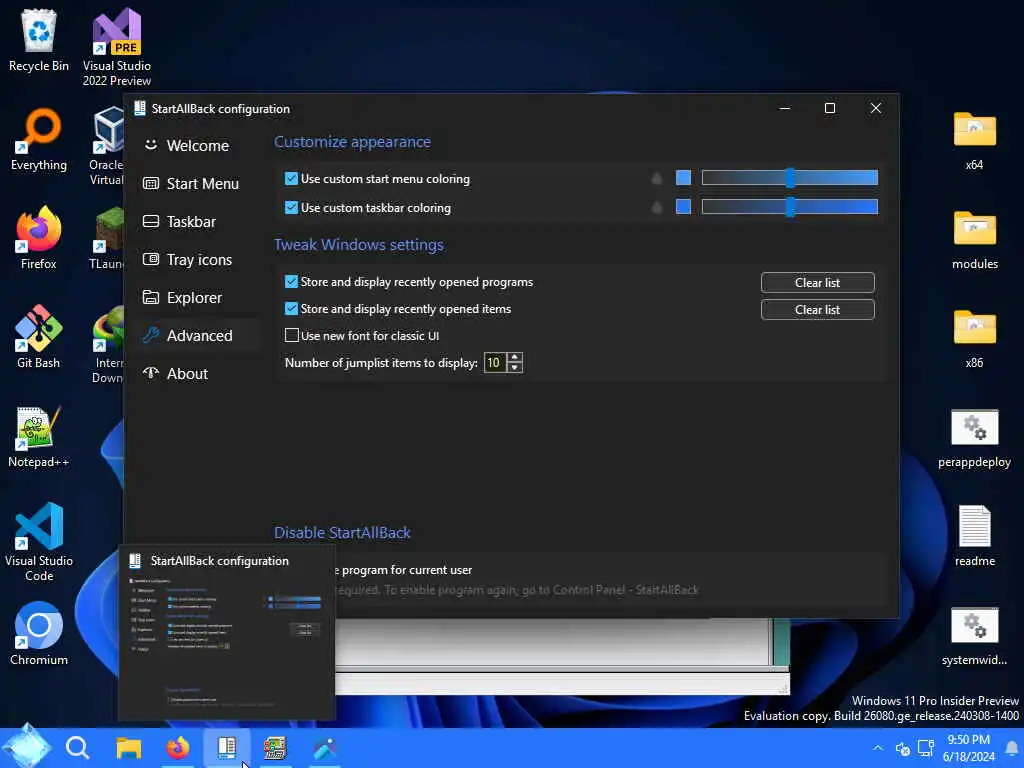The image size is (1024, 768).
Task: Open taskbar Search icon
Action: coord(78,747)
